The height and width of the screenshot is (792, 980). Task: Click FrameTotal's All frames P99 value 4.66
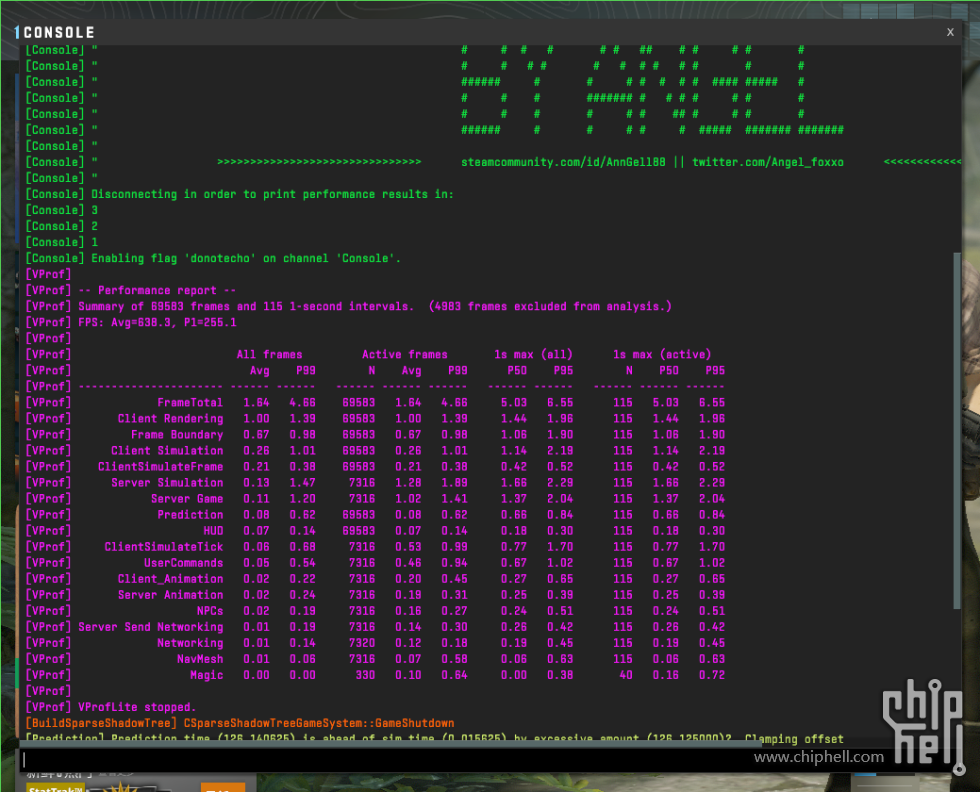(302, 403)
